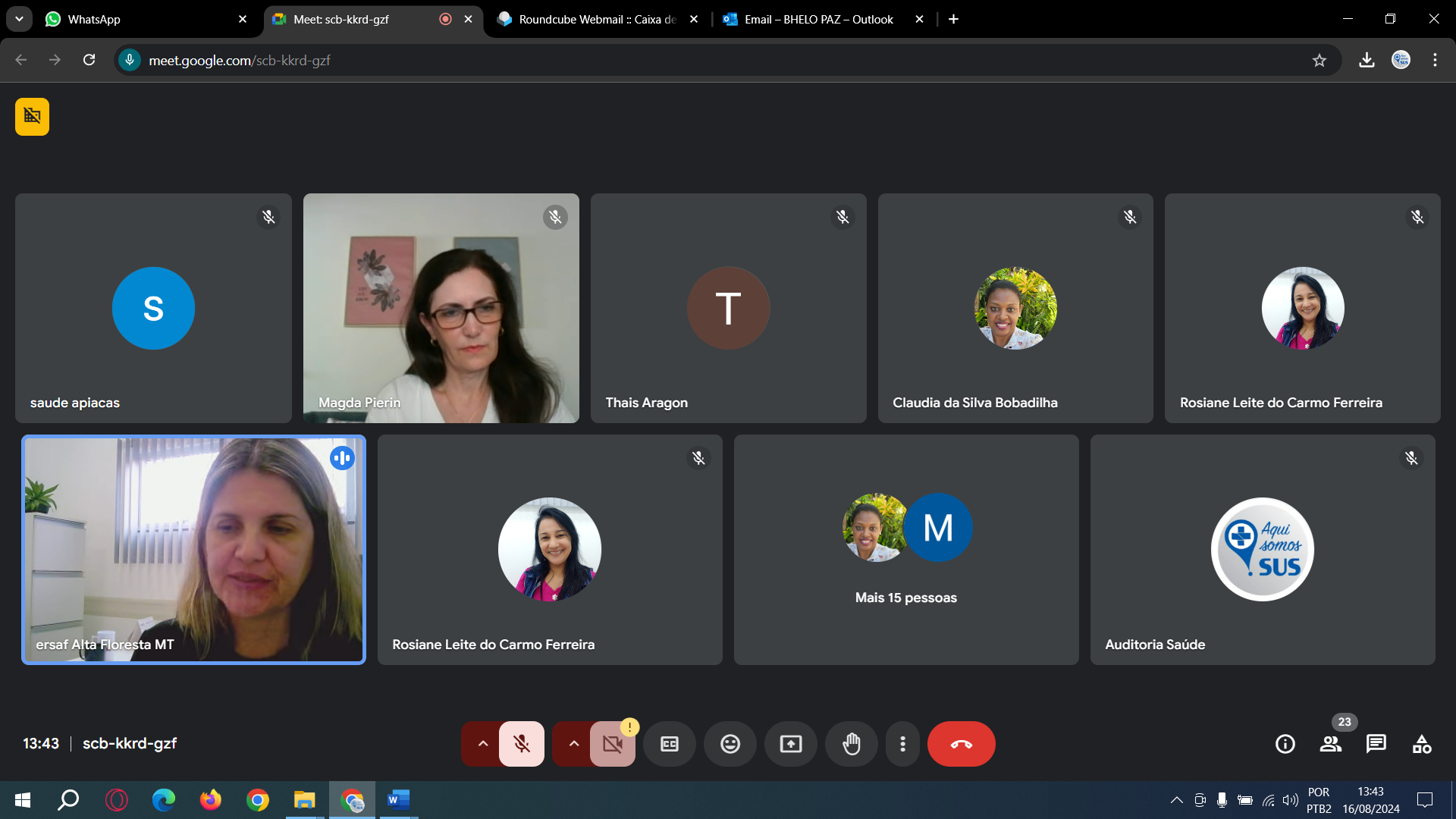Image resolution: width=1456 pixels, height=819 pixels.
Task: Close the WhatsApp tab
Action: pos(243,19)
